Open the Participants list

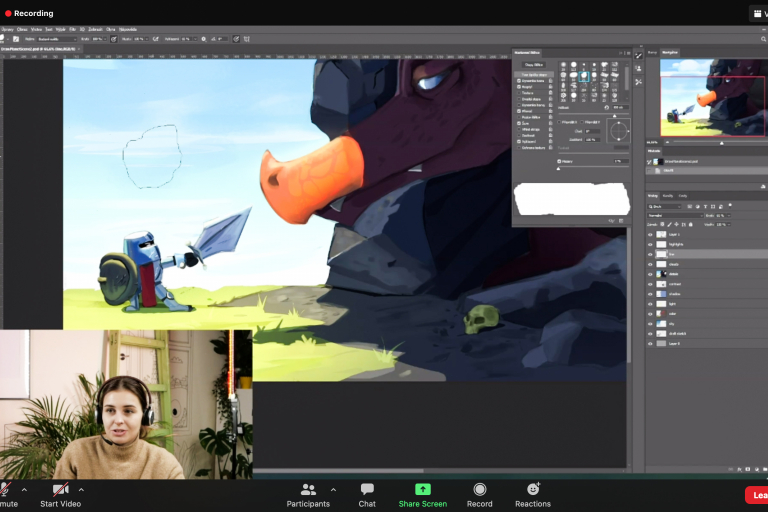pyautogui.click(x=308, y=489)
